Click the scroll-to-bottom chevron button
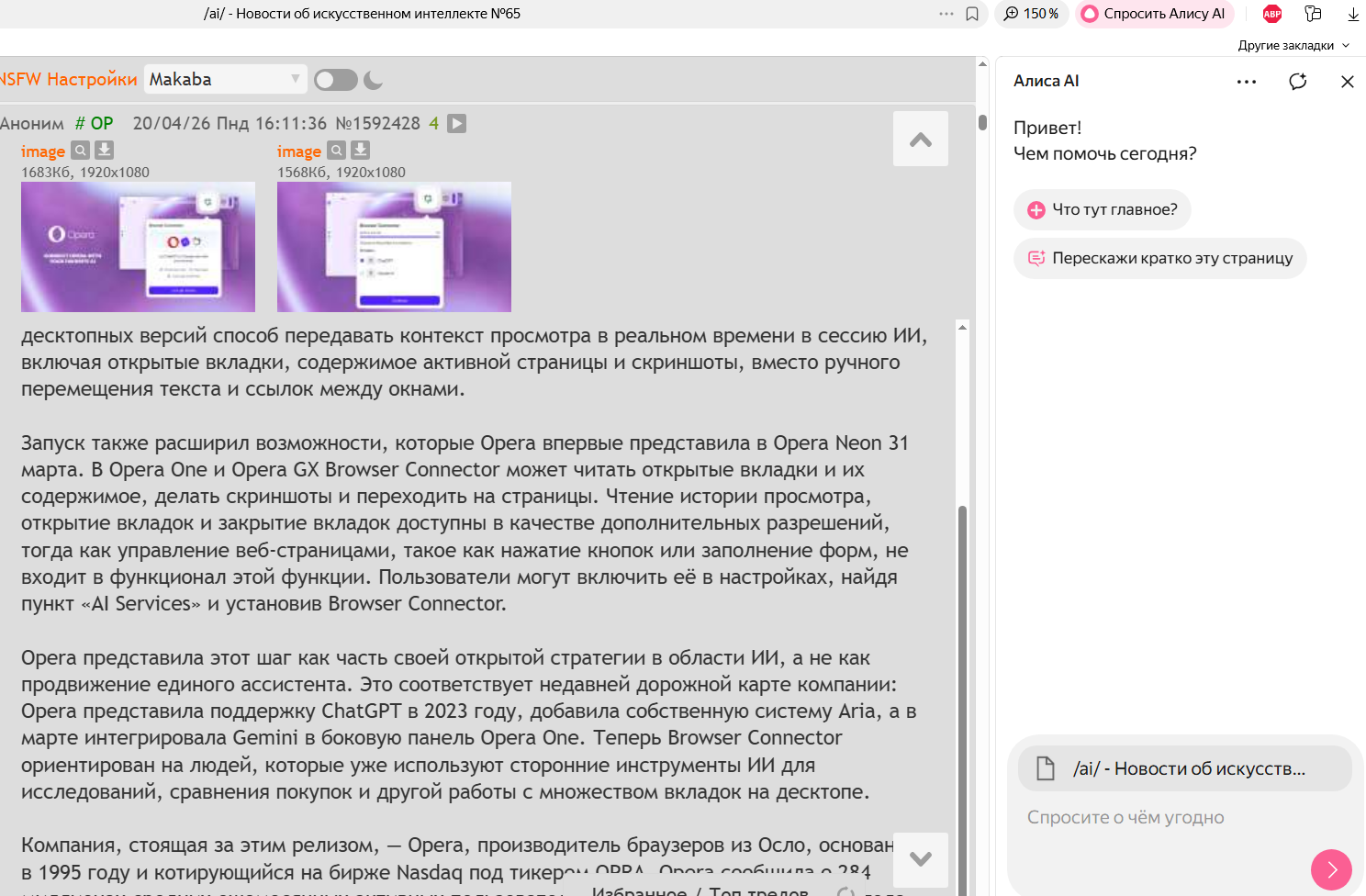 click(921, 859)
